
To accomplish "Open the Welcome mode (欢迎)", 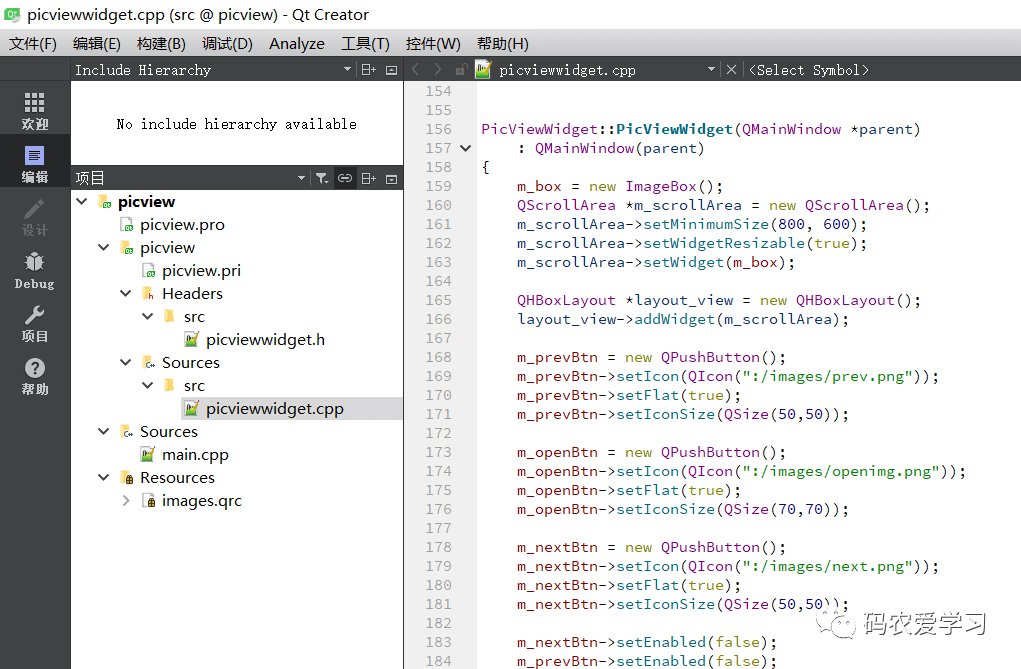I will tap(35, 109).
